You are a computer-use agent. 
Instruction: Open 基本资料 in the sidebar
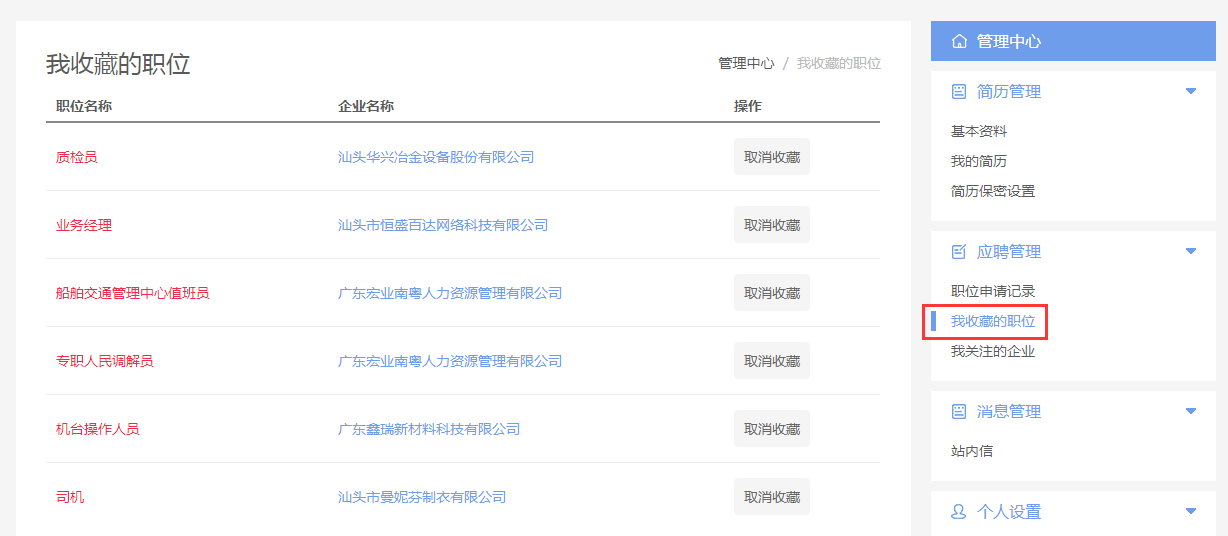pyautogui.click(x=979, y=131)
